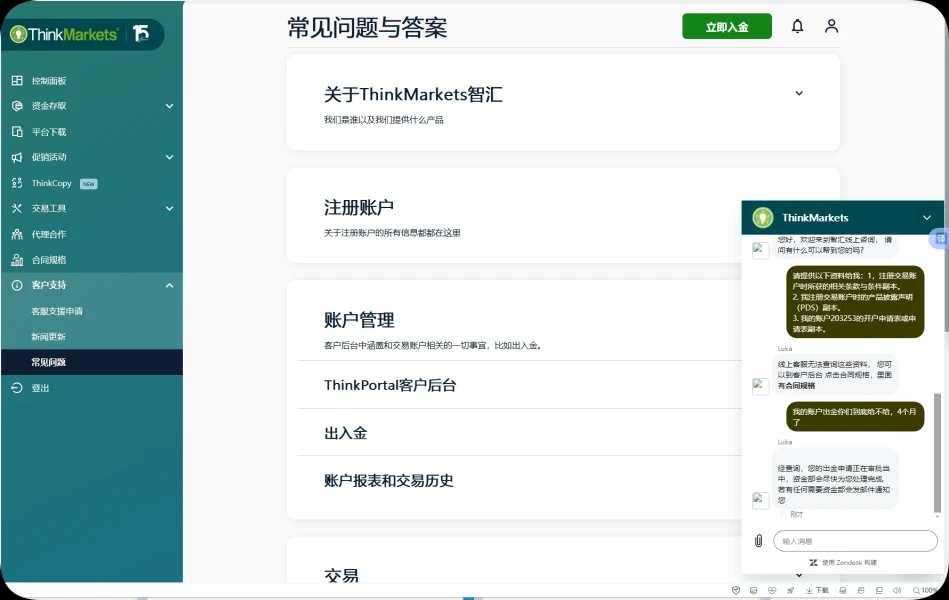Screen dimensions: 949x600
Task: Click the heart rate icon in status bar
Action: [772, 590]
